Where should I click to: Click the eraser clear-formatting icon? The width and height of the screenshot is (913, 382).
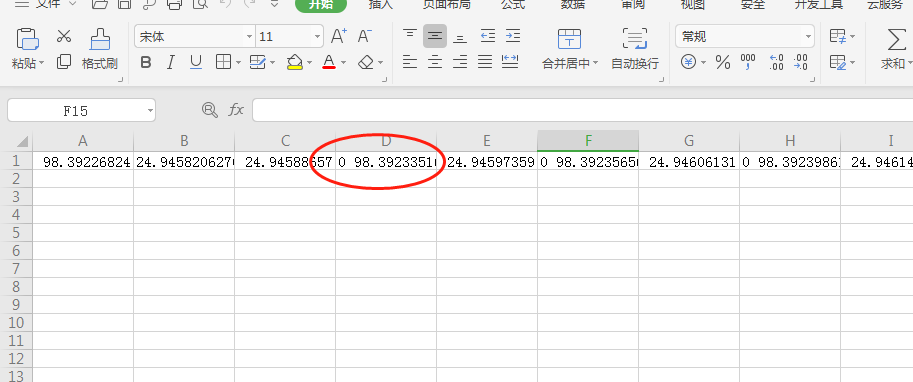366,62
